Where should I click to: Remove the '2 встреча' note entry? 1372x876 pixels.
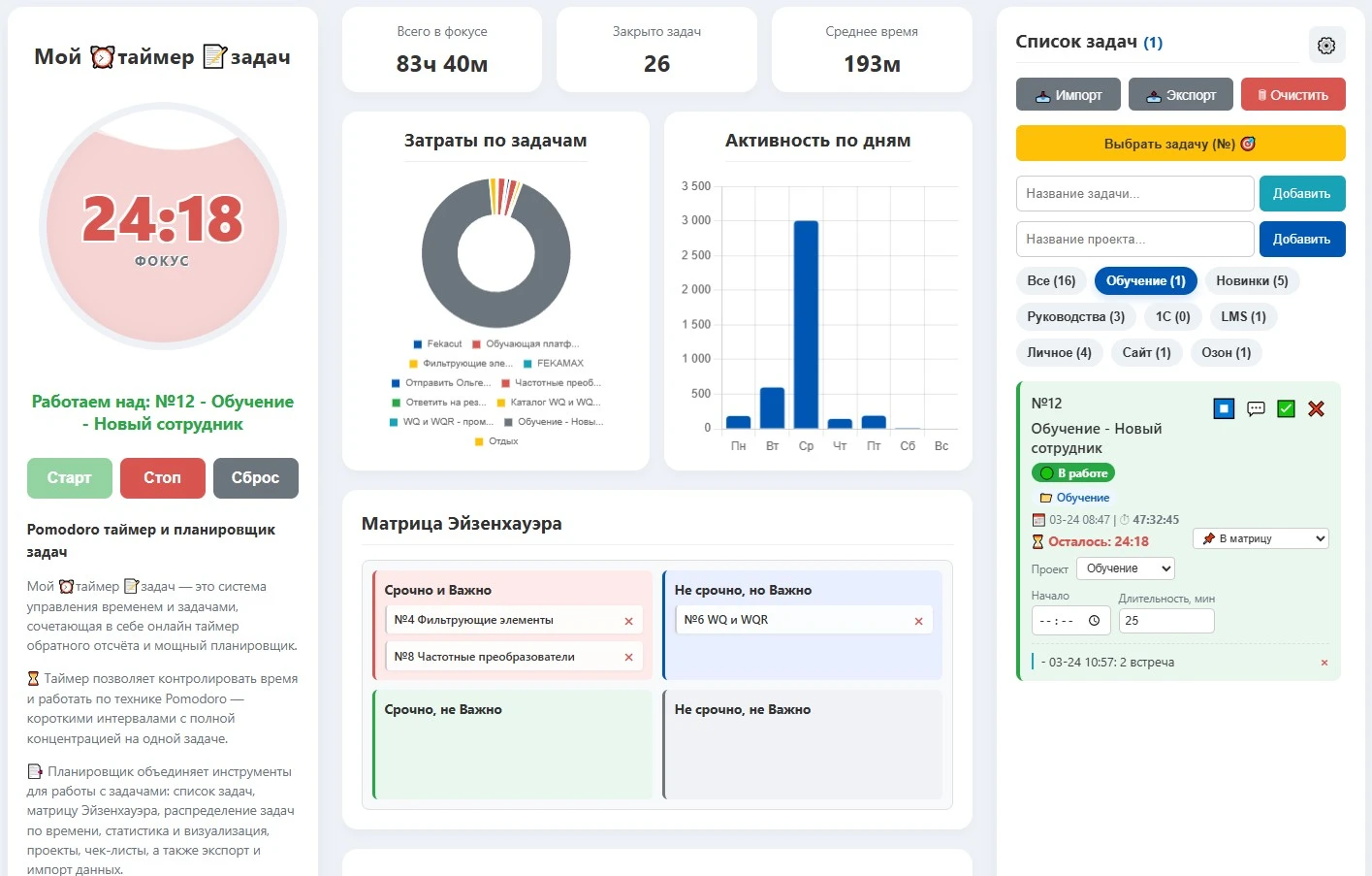(x=1324, y=663)
